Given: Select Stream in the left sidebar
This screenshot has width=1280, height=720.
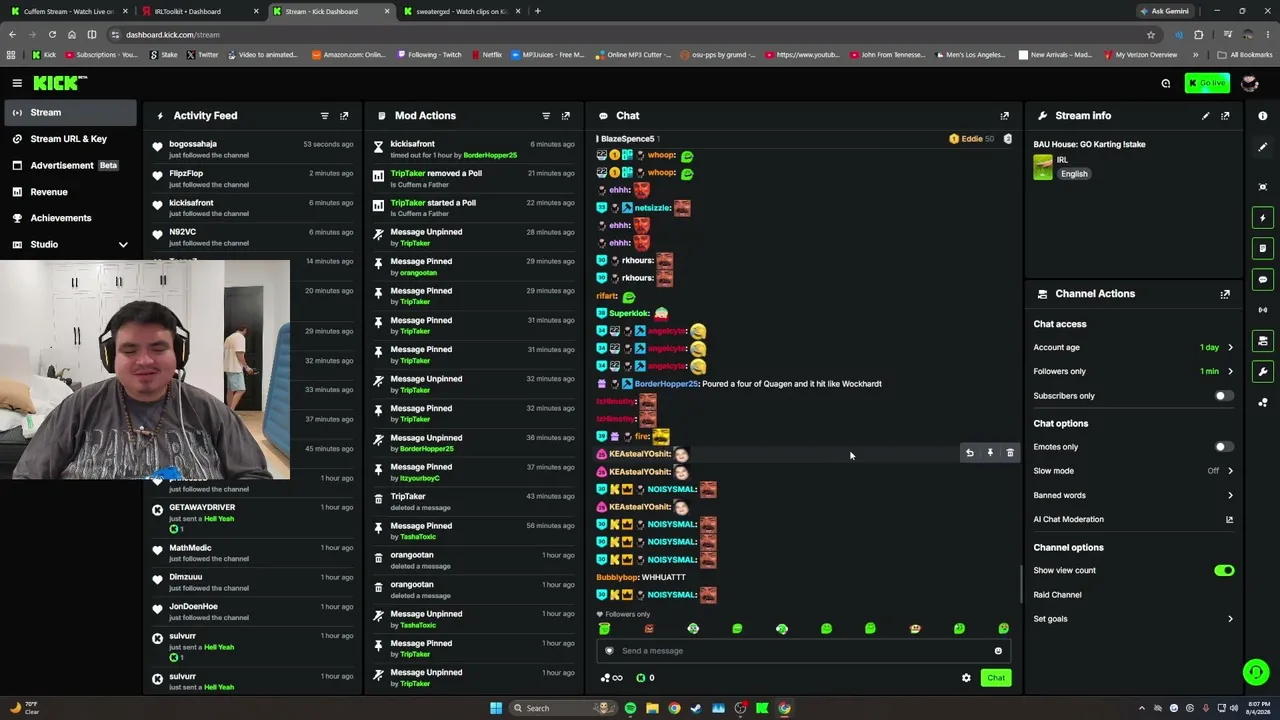Looking at the screenshot, I should (x=70, y=113).
